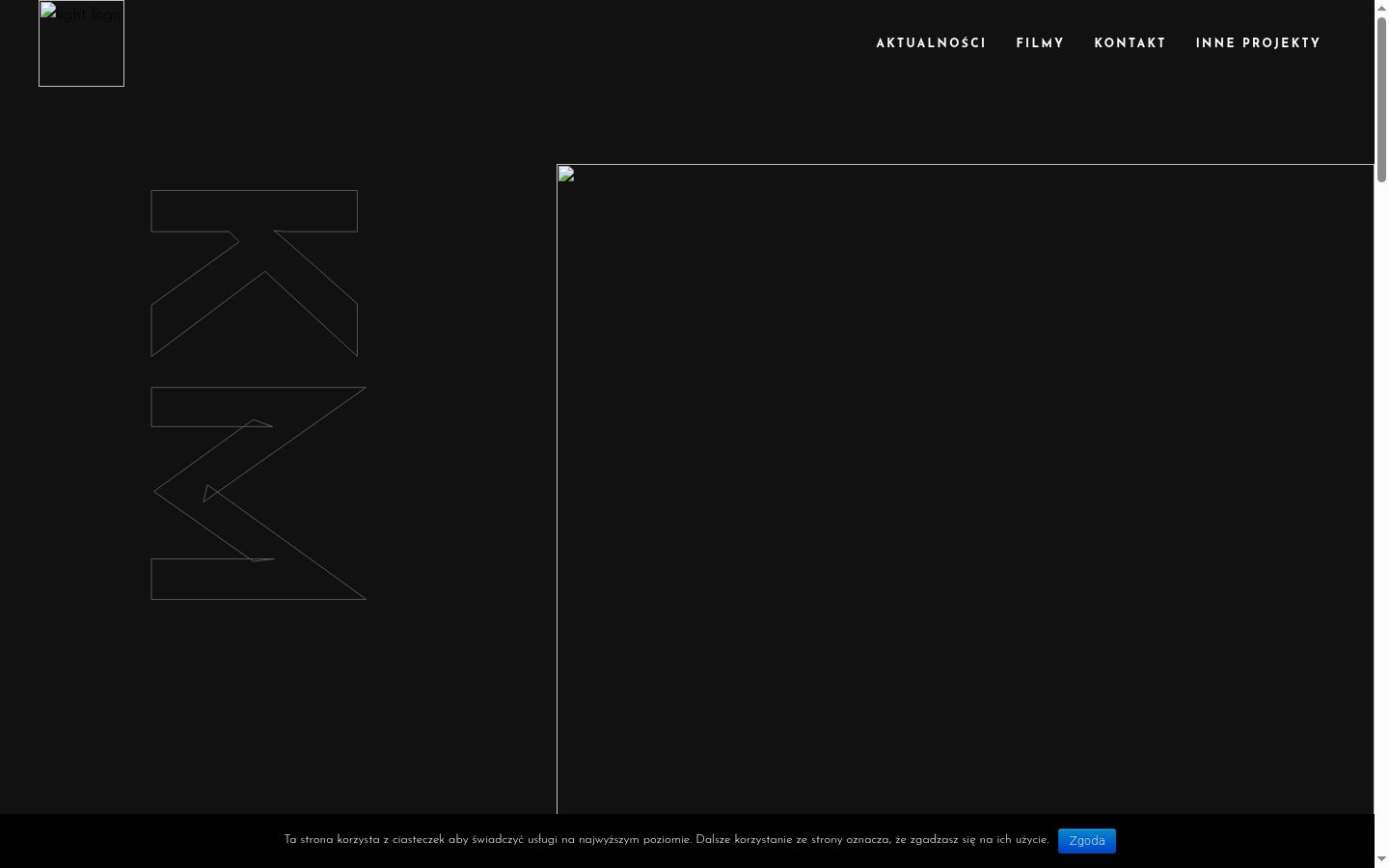Open the Inne Projekty menu
The width and height of the screenshot is (1389, 868).
tap(1258, 43)
